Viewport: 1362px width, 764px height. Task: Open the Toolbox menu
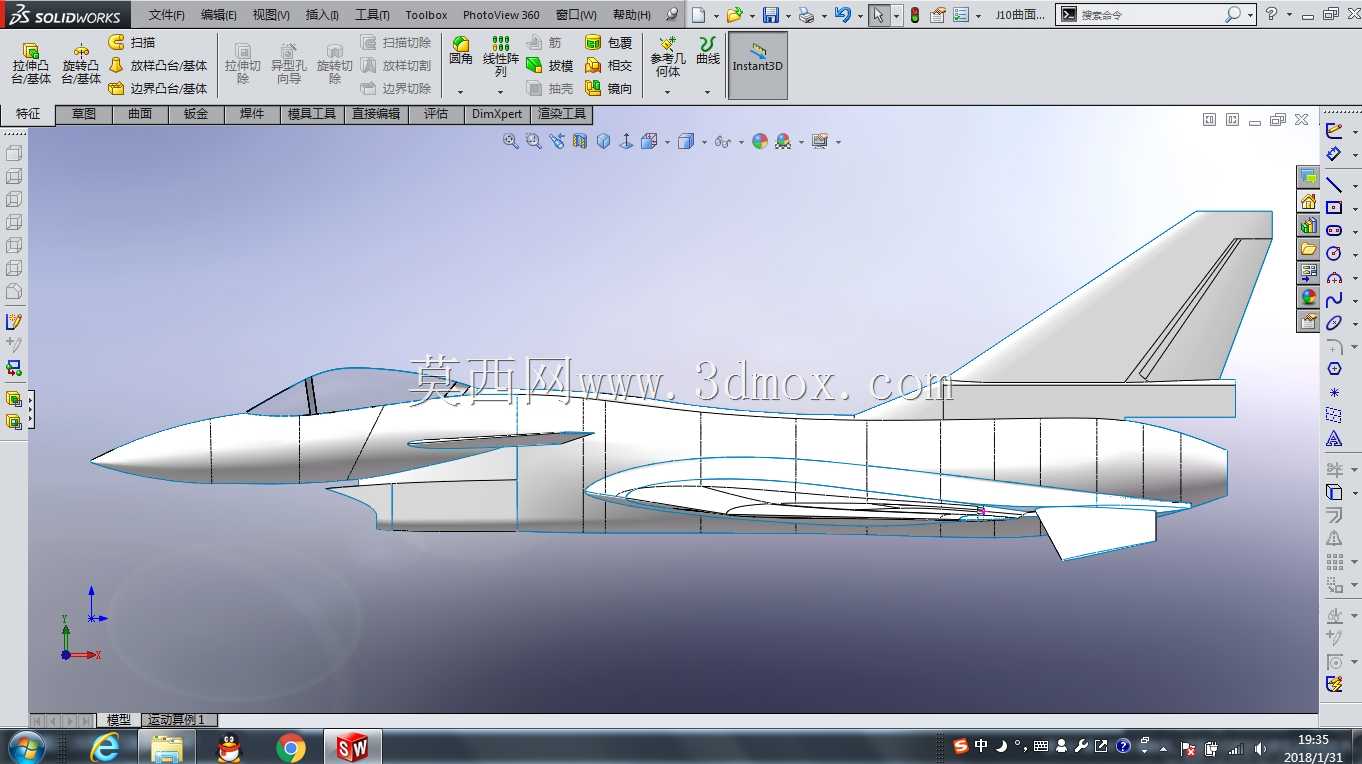(426, 15)
